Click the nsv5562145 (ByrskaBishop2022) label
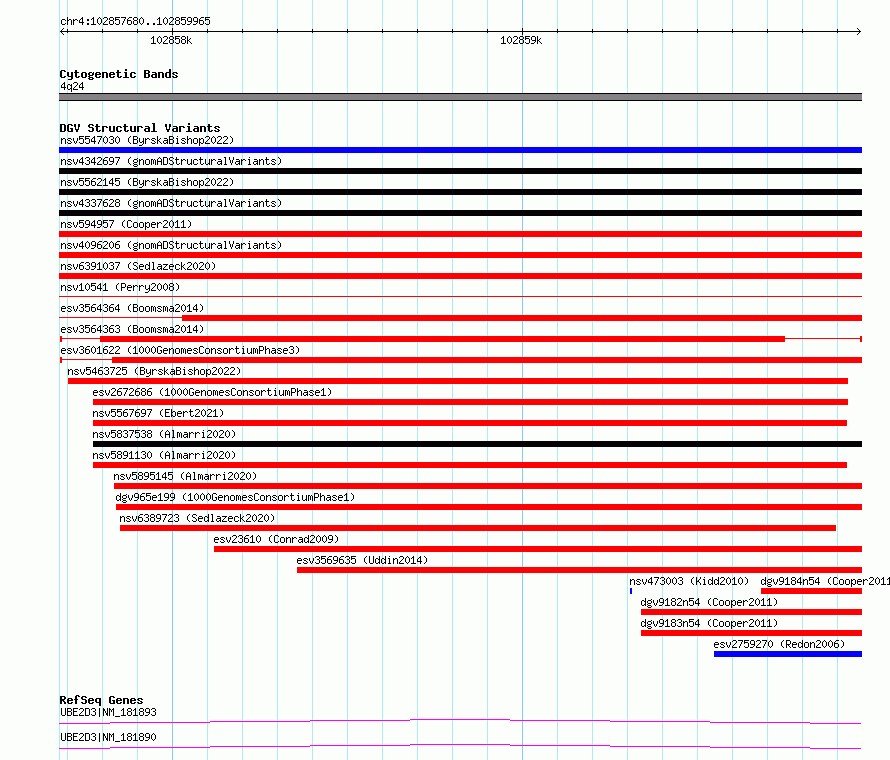The image size is (890, 760). pyautogui.click(x=147, y=182)
